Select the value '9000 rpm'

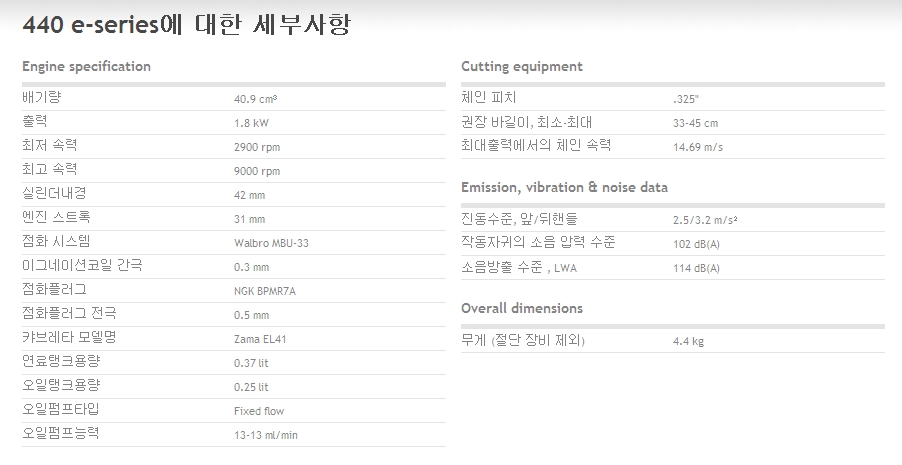coord(257,171)
